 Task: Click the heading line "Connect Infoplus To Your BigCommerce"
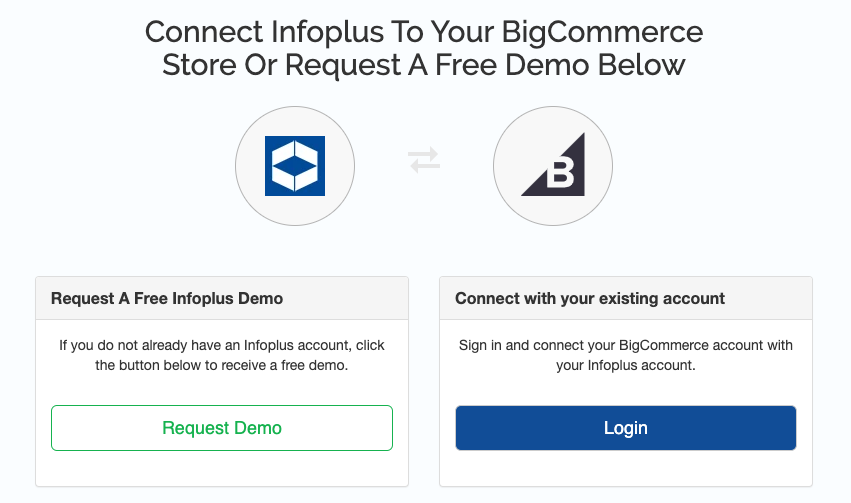(x=425, y=32)
